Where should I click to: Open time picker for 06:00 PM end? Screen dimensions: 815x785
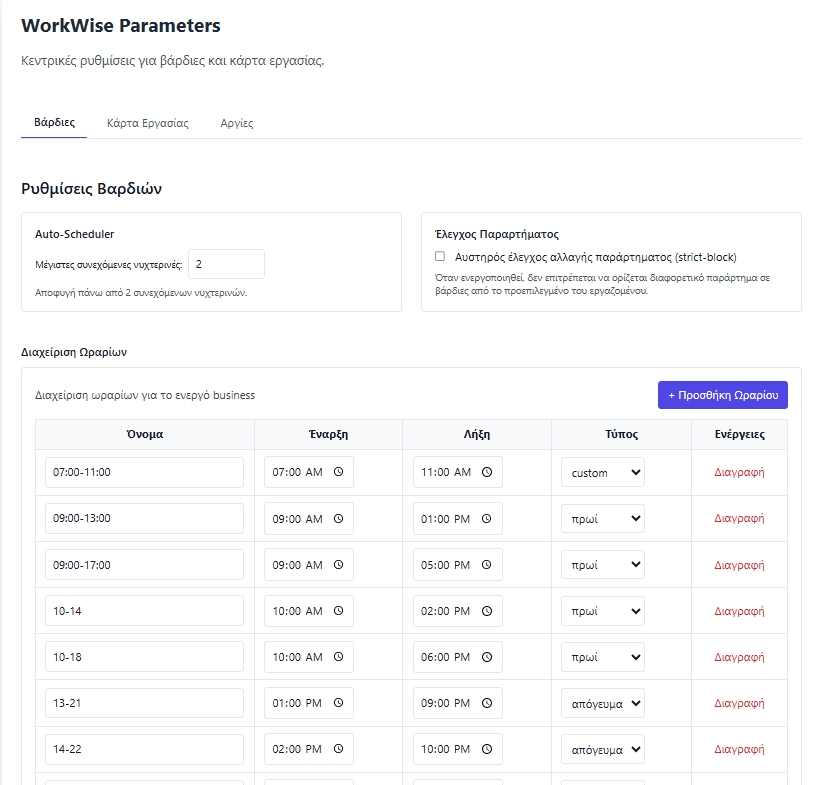click(x=487, y=657)
